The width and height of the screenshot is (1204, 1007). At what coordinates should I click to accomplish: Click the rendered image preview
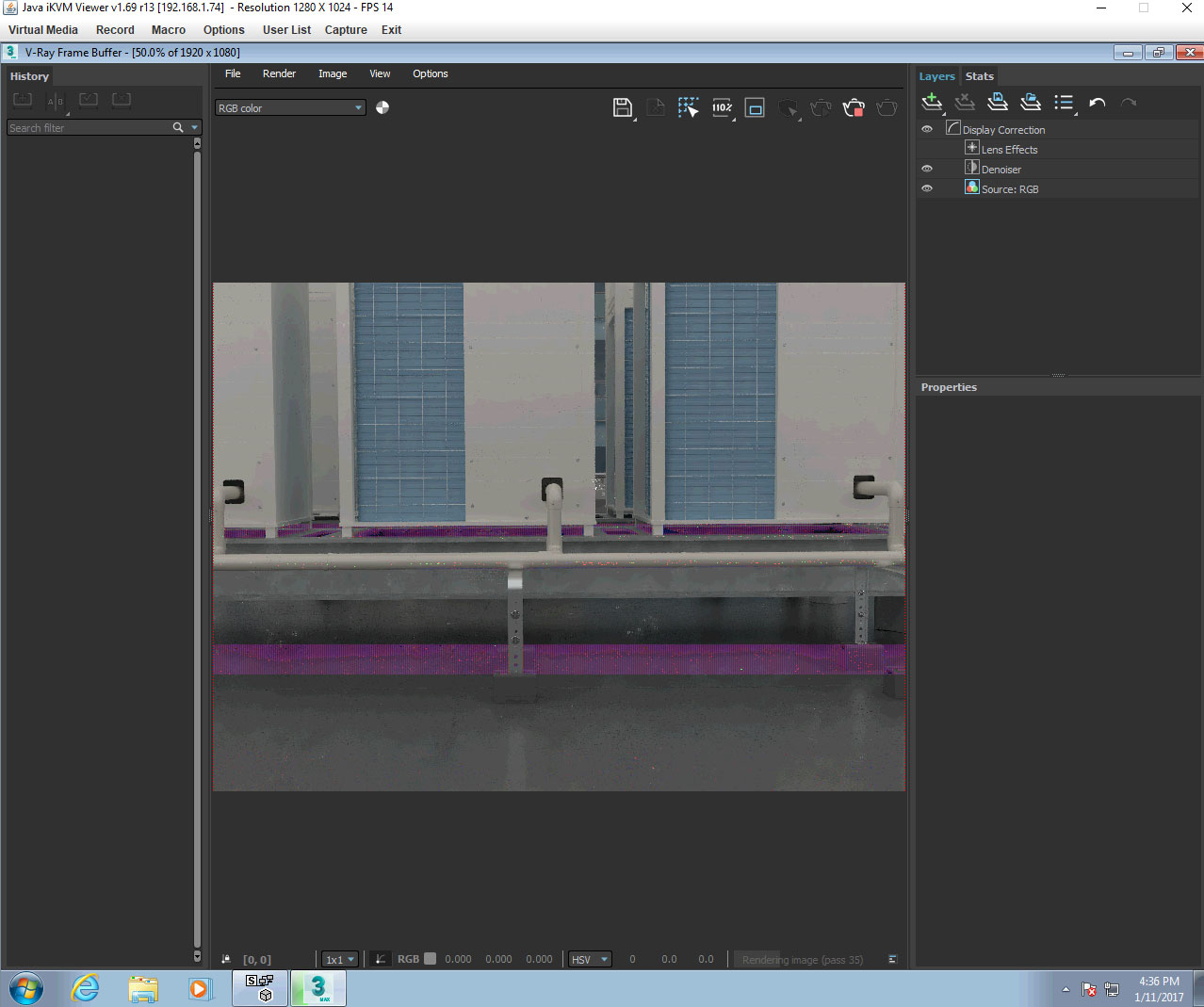pyautogui.click(x=559, y=537)
